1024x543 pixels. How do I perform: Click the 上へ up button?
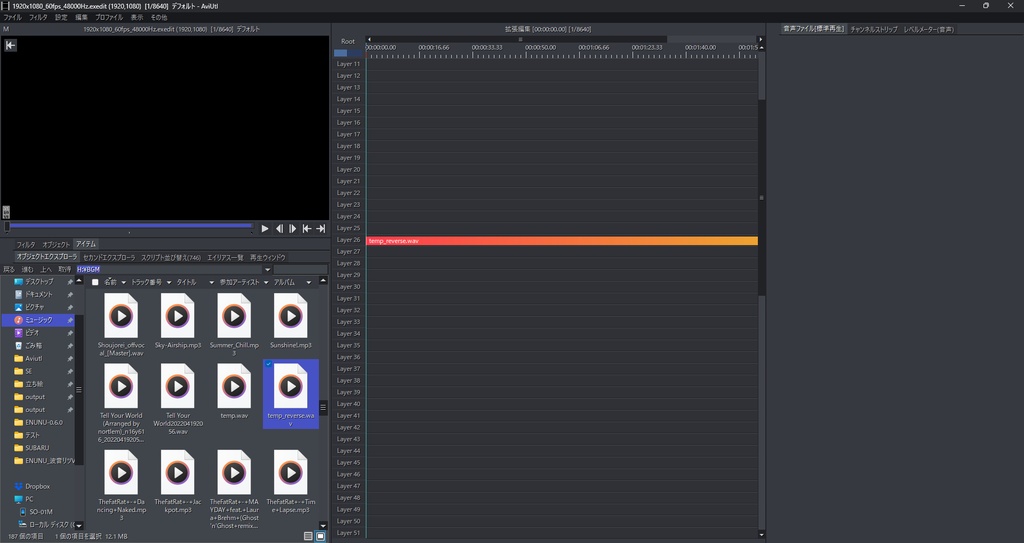tap(46, 269)
